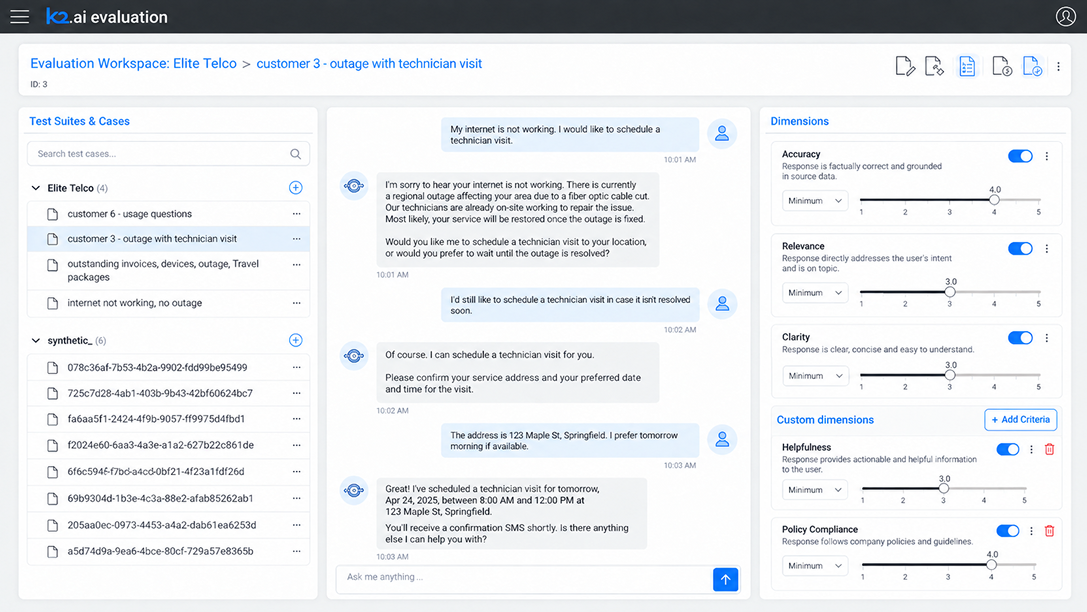1087x612 pixels.
Task: Focus the Search test cases field
Action: click(168, 154)
